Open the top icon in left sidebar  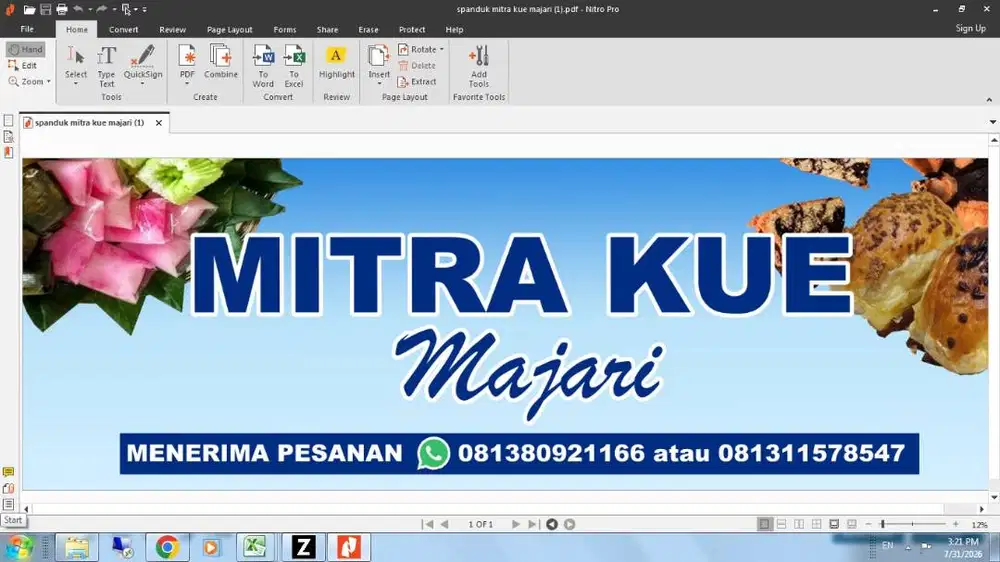click(x=8, y=121)
